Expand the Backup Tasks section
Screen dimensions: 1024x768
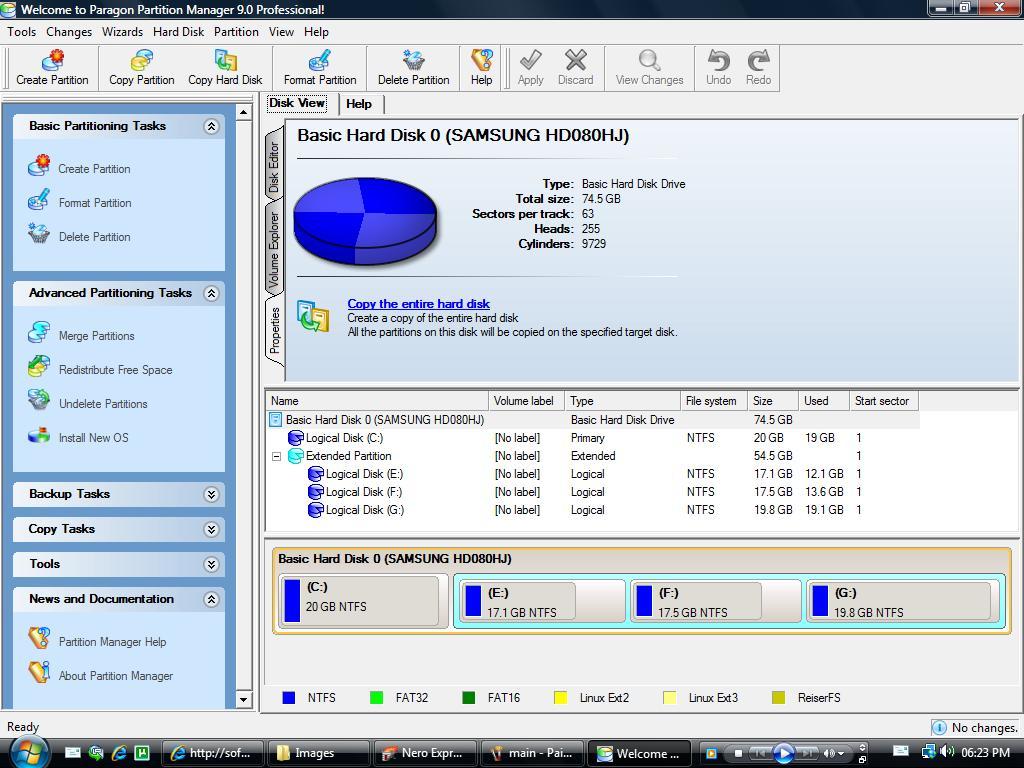tap(211, 494)
